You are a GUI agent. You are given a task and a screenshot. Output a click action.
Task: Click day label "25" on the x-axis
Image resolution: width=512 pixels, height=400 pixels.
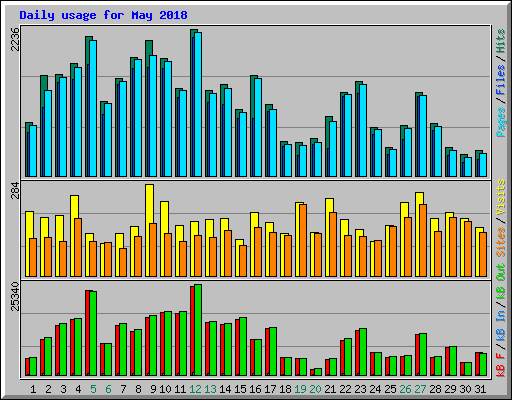pos(390,389)
